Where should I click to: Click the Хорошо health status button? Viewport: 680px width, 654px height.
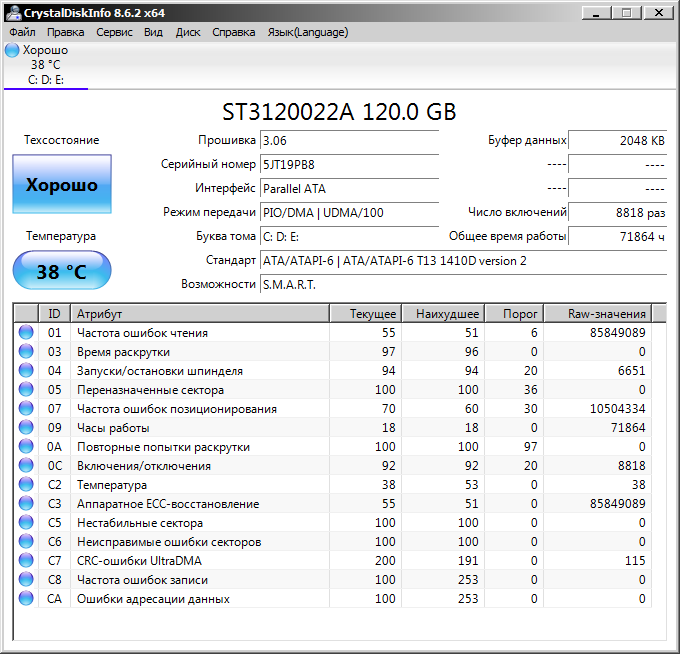point(62,185)
